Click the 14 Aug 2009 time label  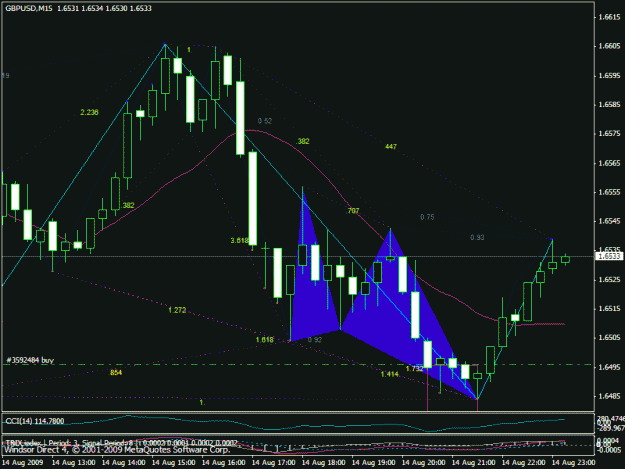coord(23,463)
